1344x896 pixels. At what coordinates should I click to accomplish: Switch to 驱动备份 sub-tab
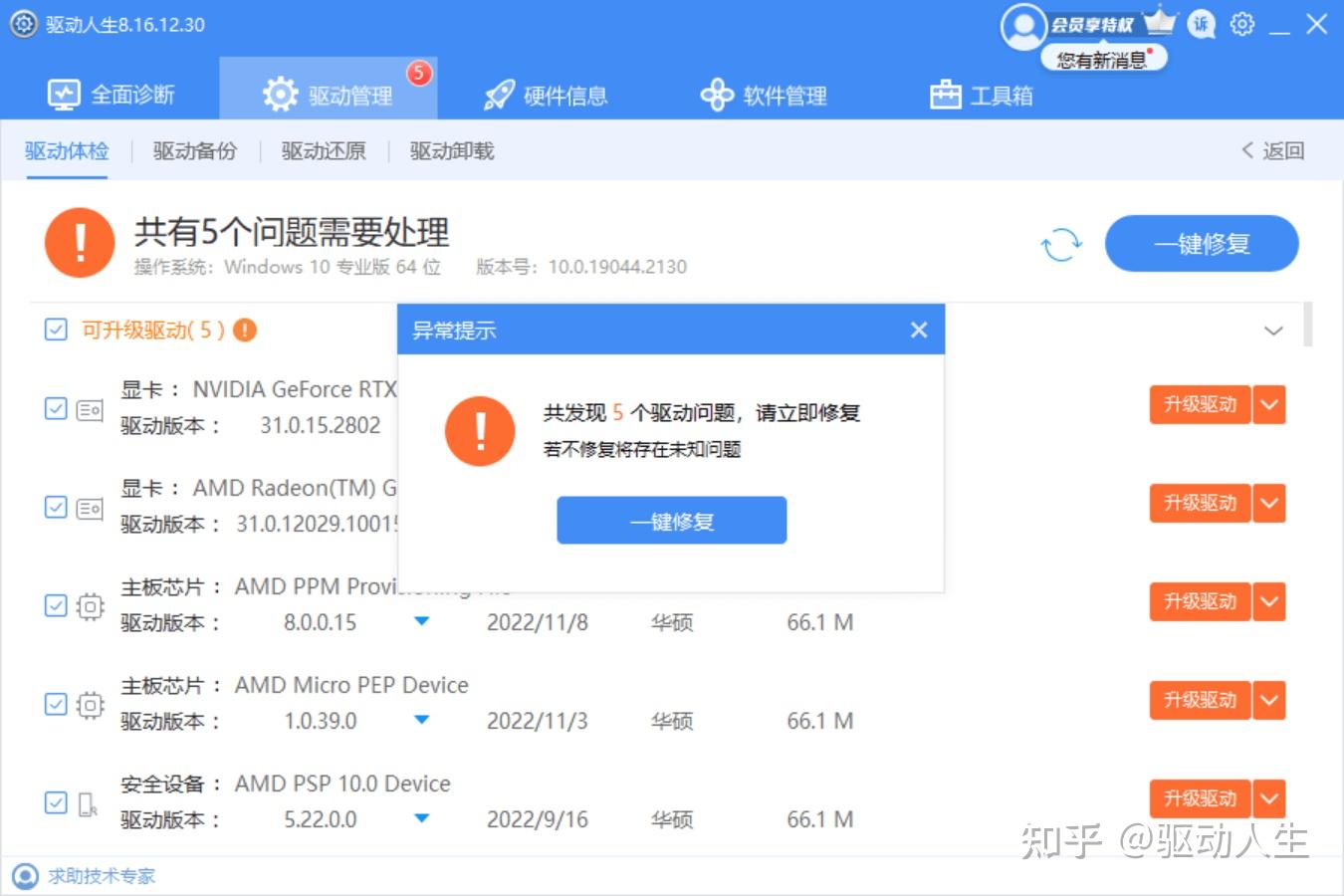tap(195, 151)
